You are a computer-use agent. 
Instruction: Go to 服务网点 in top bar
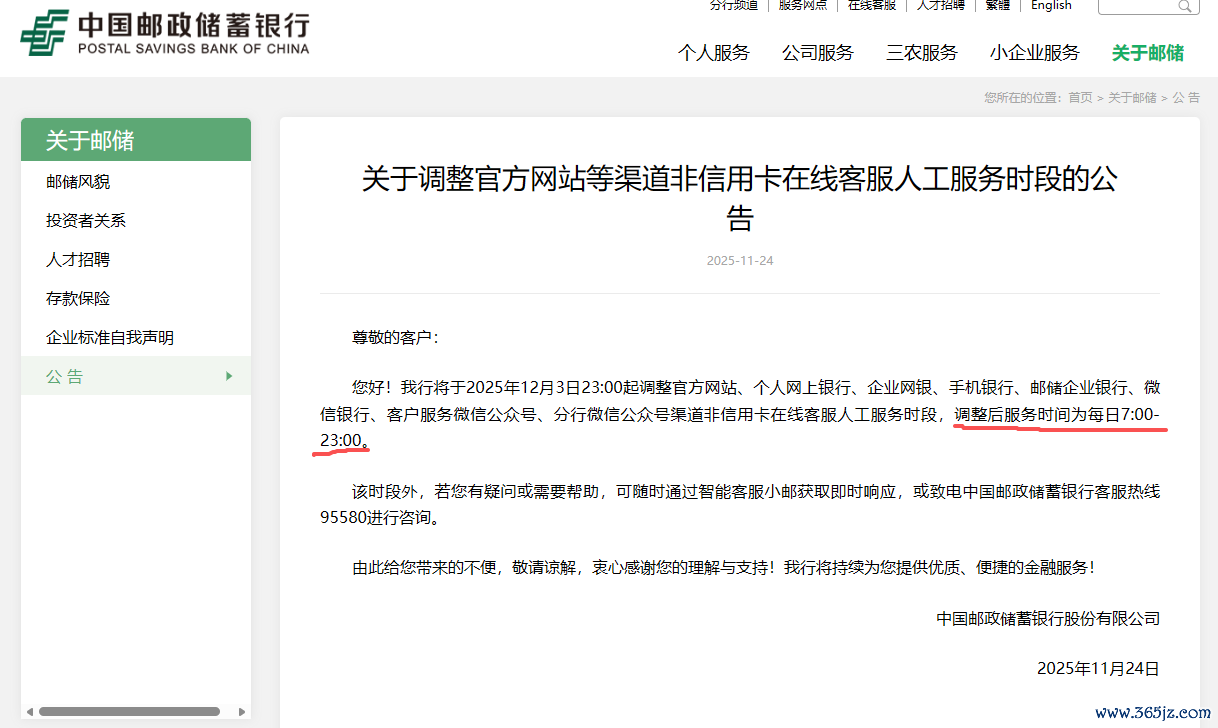pyautogui.click(x=802, y=5)
